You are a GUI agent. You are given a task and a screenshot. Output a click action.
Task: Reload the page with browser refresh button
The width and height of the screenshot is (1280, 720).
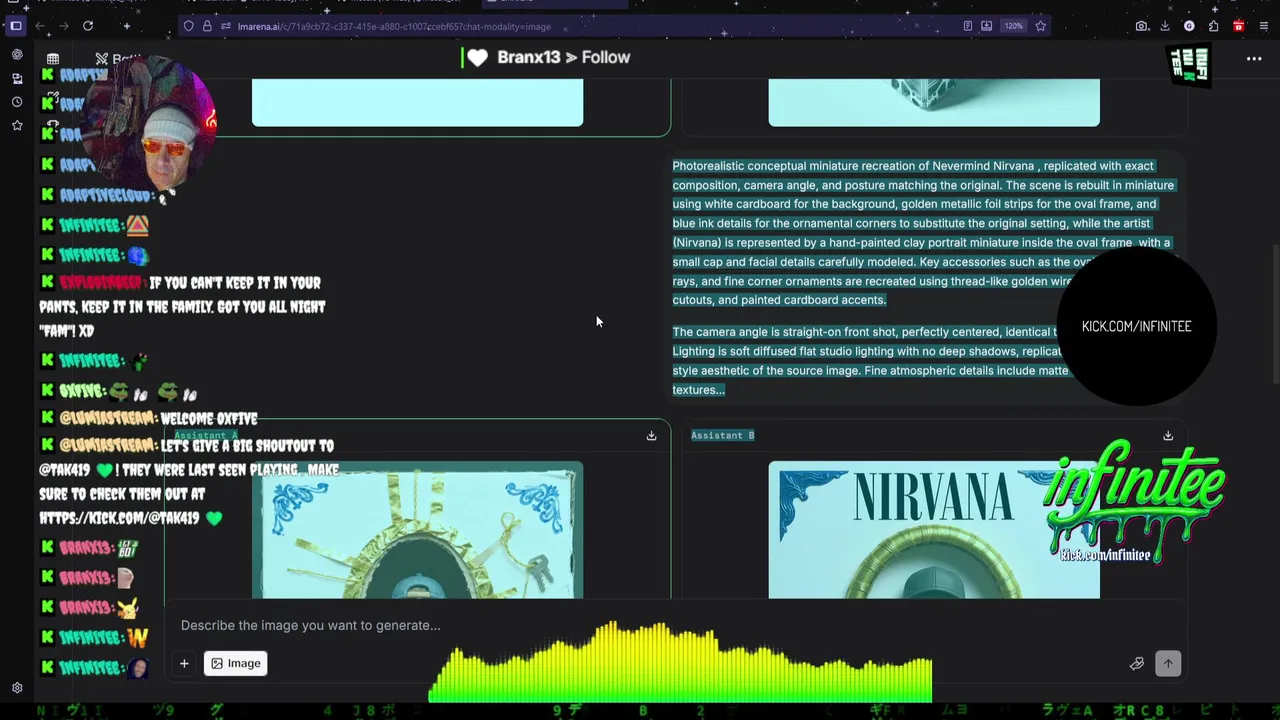88,26
